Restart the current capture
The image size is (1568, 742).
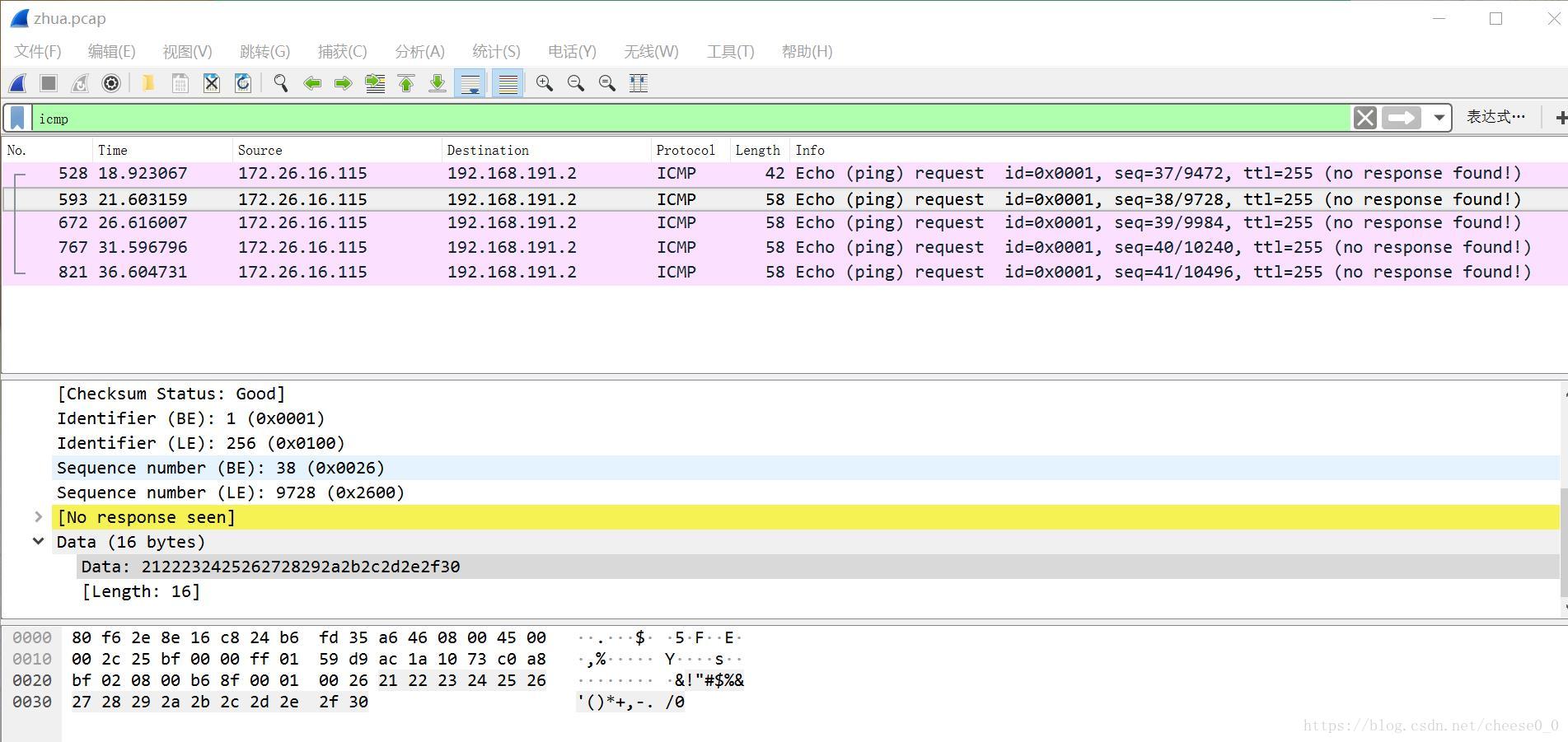pos(80,83)
